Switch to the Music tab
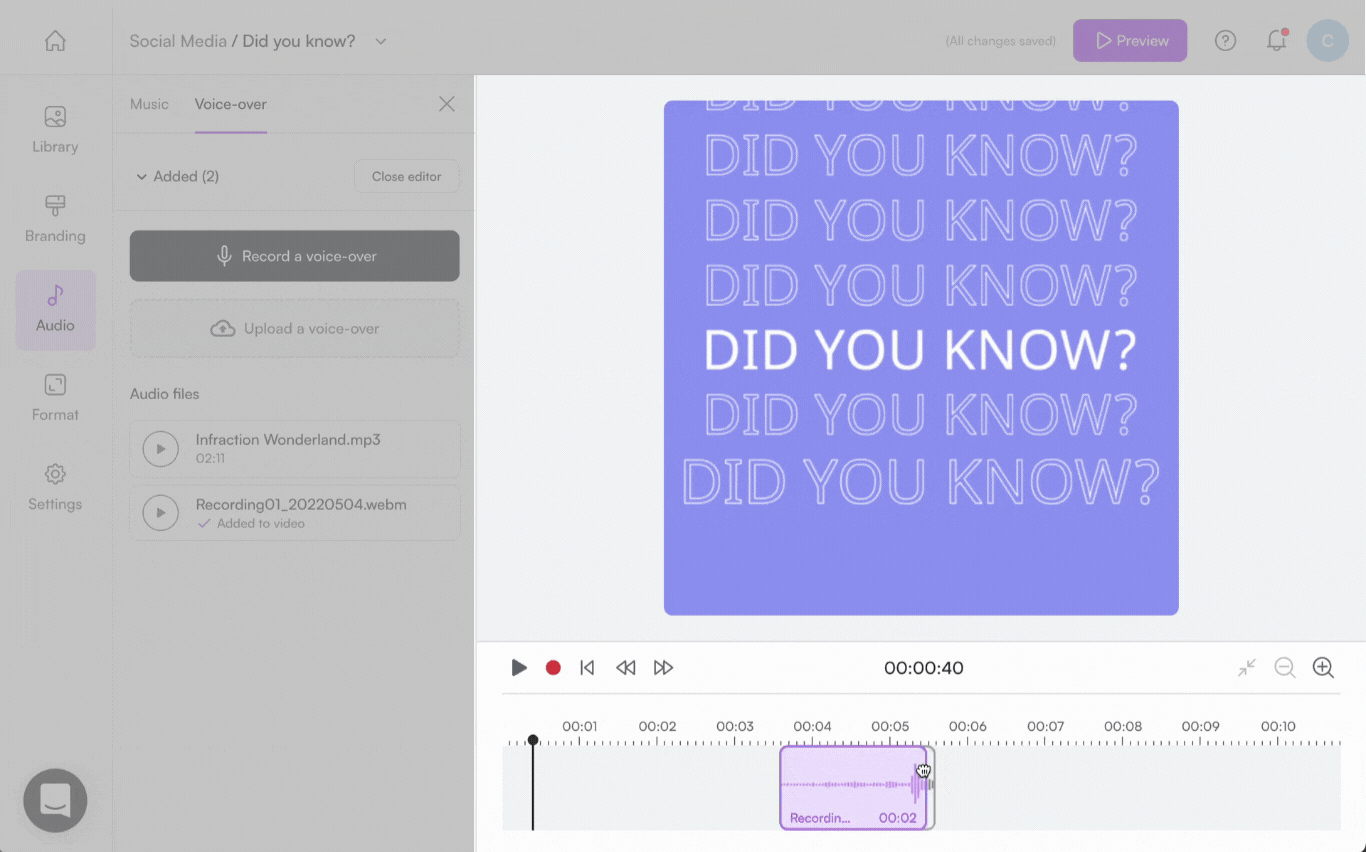This screenshot has height=852, width=1366. [x=149, y=104]
